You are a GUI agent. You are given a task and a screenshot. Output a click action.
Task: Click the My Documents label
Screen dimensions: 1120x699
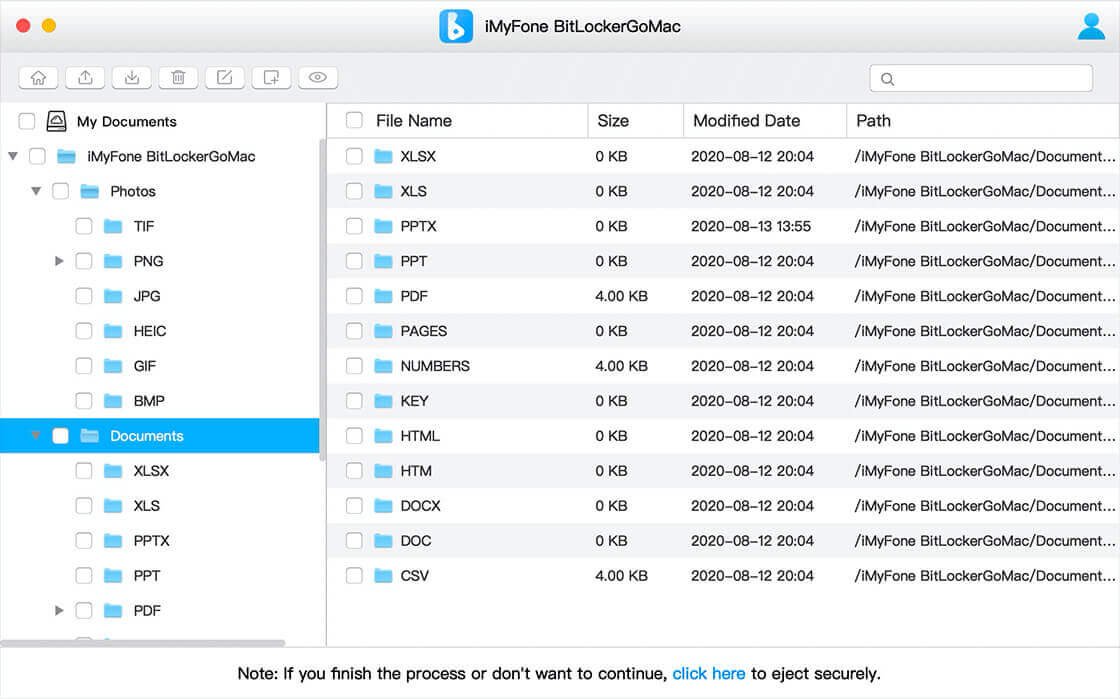coord(126,121)
